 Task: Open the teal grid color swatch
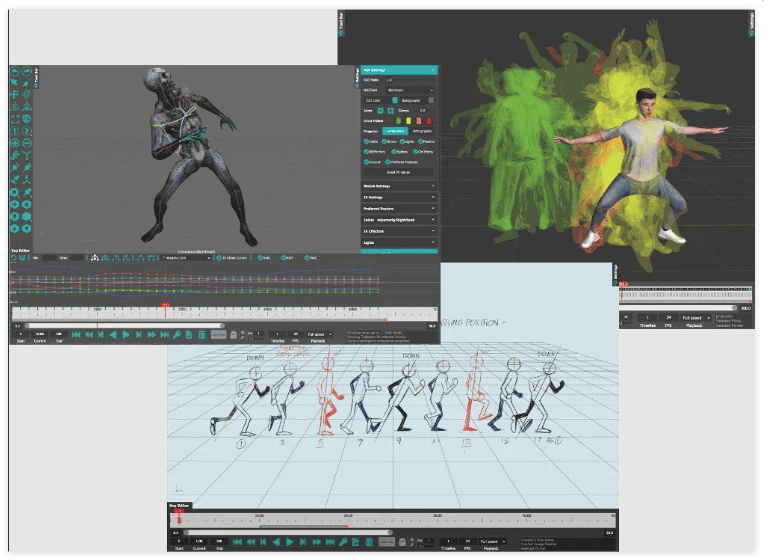[x=395, y=100]
